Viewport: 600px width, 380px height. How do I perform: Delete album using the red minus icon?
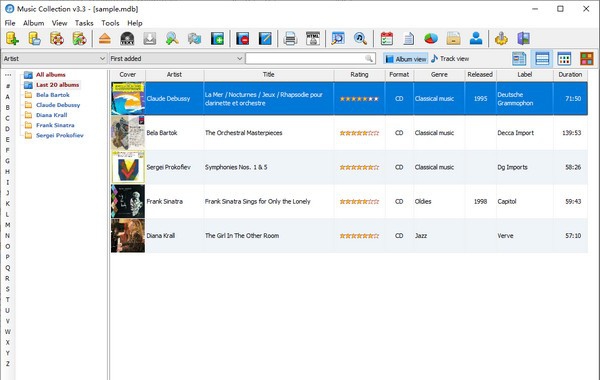coord(243,39)
